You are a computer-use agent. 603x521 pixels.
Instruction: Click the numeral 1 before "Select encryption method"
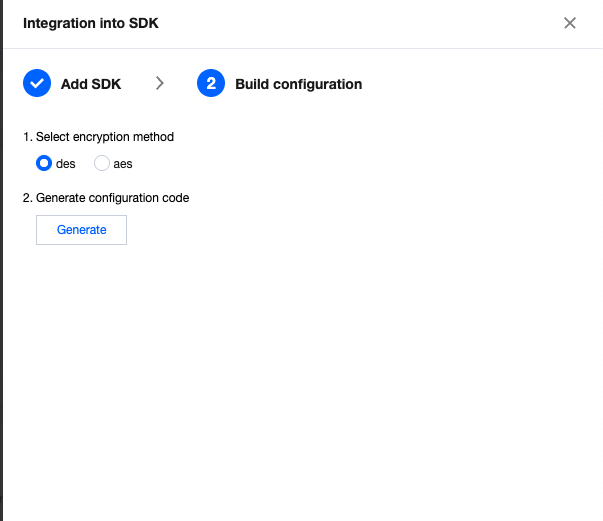(26, 137)
